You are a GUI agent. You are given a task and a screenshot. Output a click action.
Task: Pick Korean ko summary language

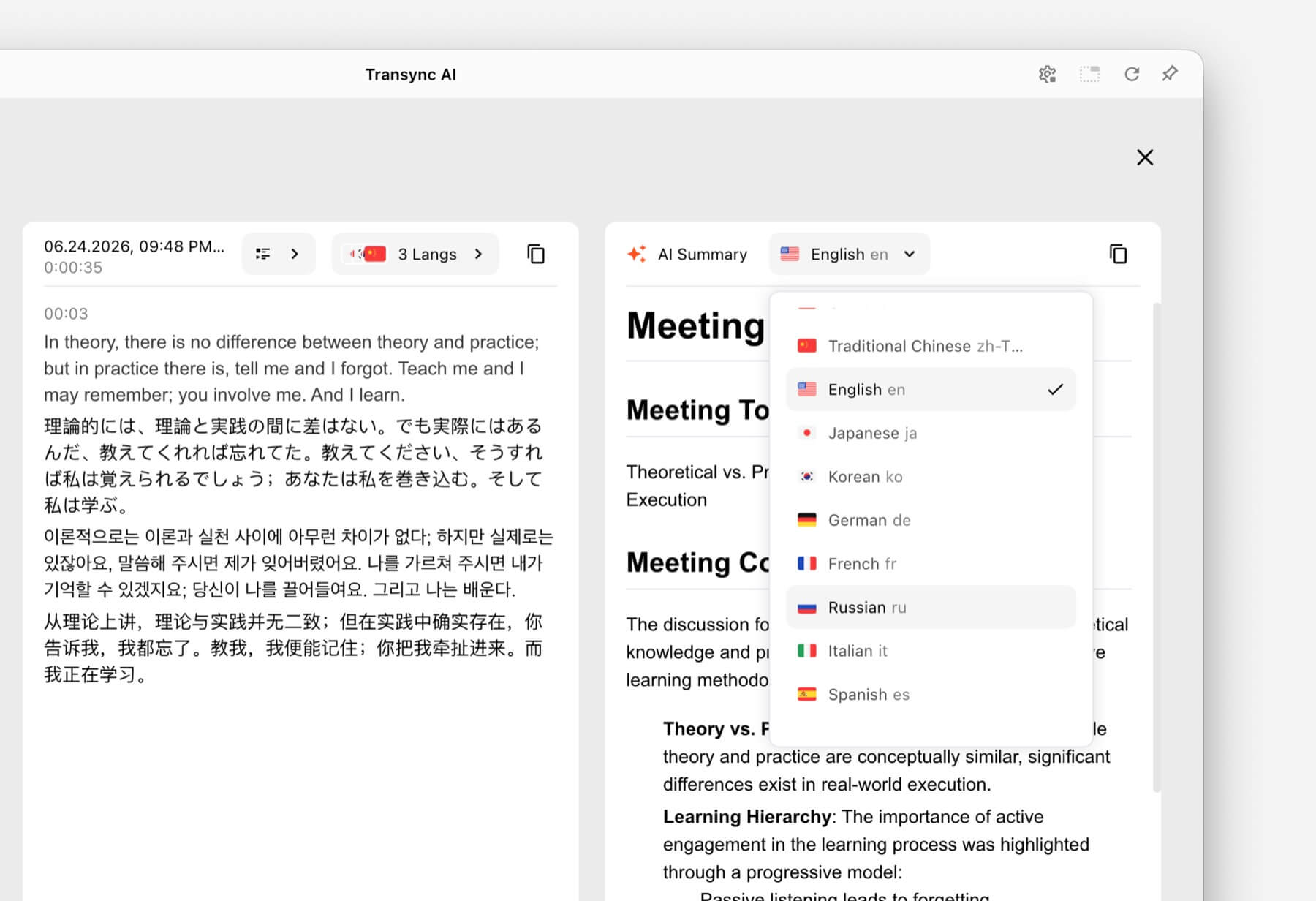(x=931, y=477)
